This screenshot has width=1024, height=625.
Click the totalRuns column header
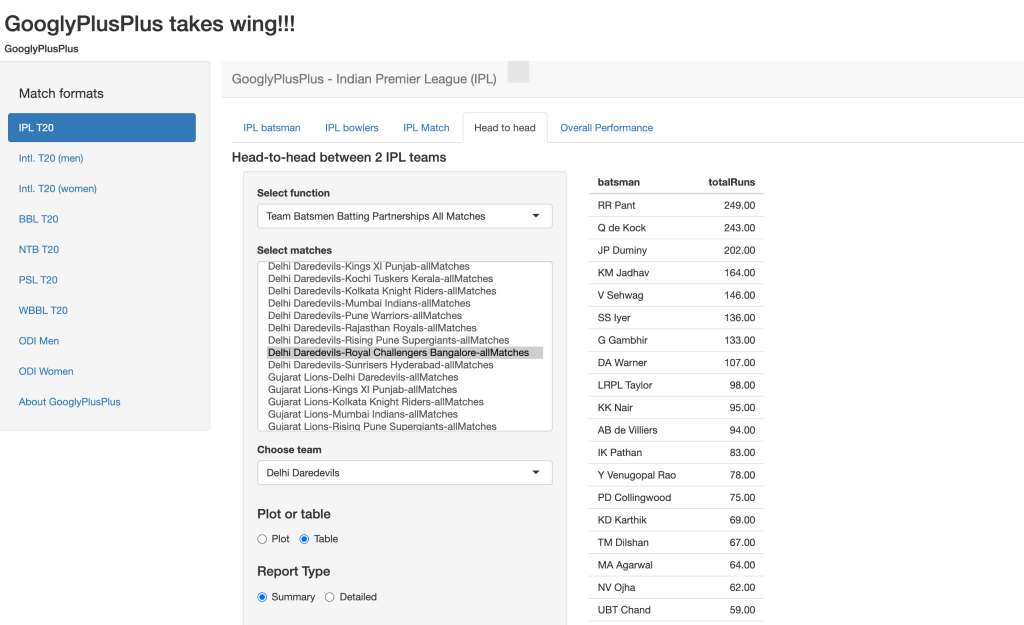(x=731, y=182)
